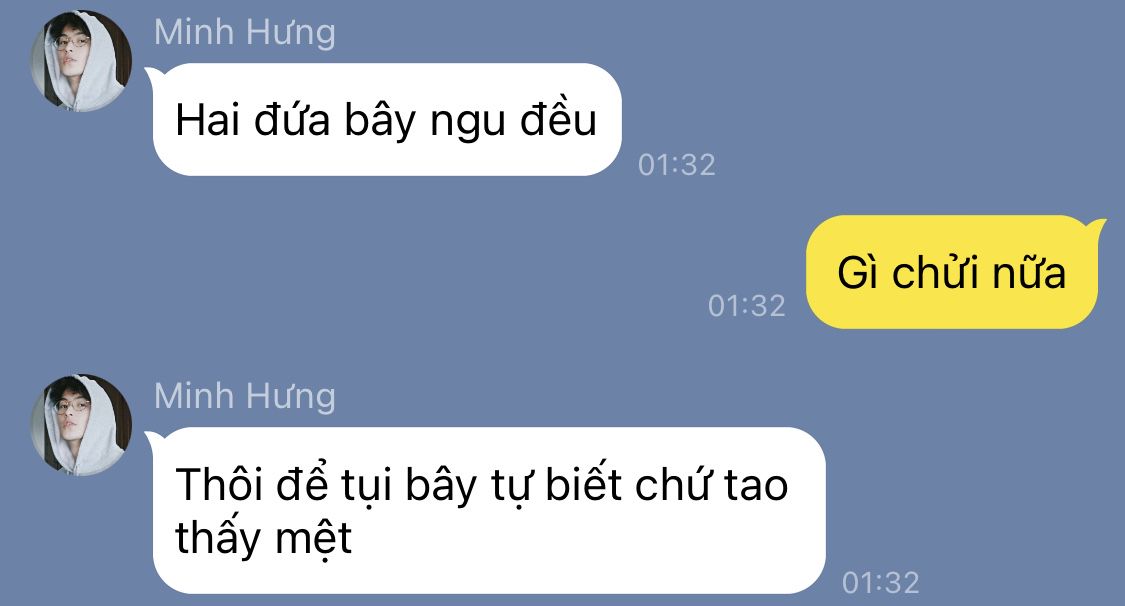Select the sender name above 'Thôi để tụi bây' message
The height and width of the screenshot is (606, 1125).
click(245, 397)
